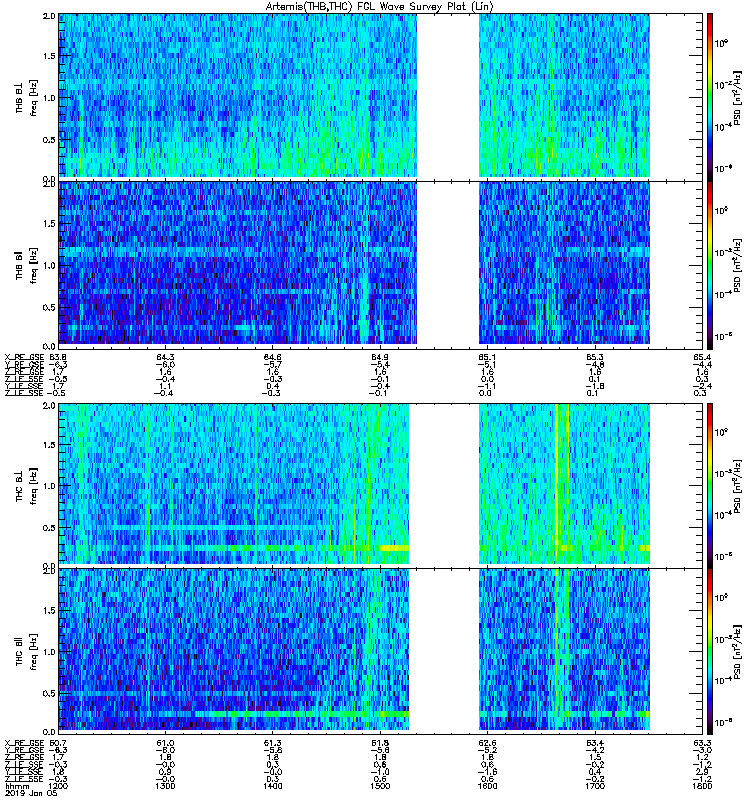Click the 1200 time tick label

[58, 786]
